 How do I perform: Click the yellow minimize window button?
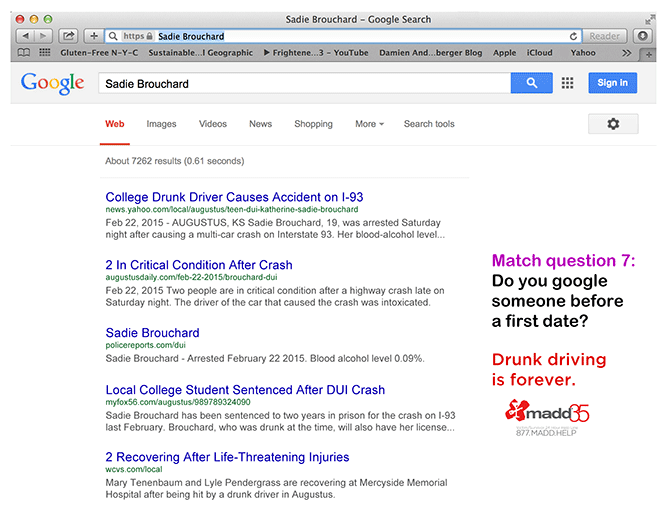(x=34, y=19)
